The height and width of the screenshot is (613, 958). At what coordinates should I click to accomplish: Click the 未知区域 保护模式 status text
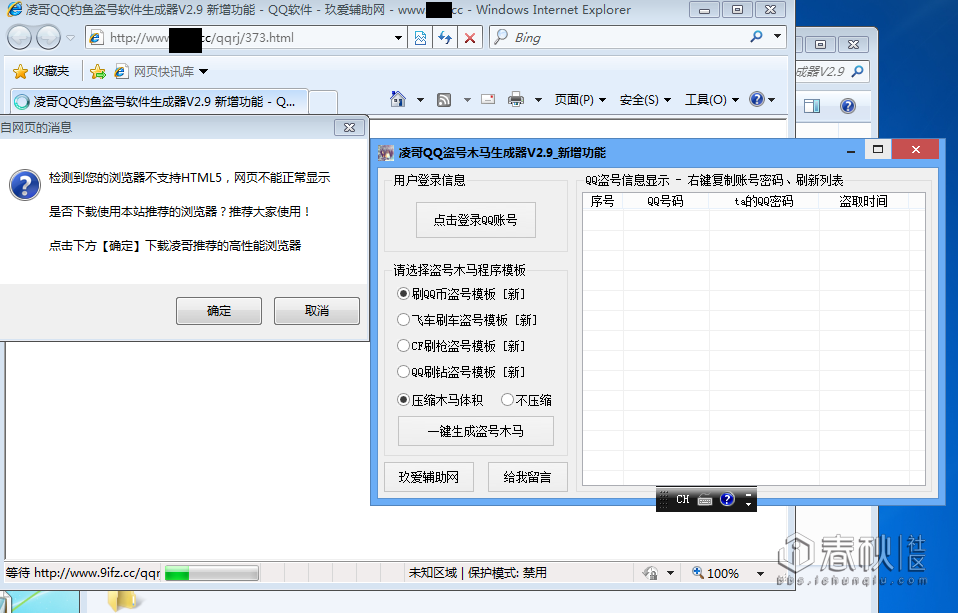point(478,573)
